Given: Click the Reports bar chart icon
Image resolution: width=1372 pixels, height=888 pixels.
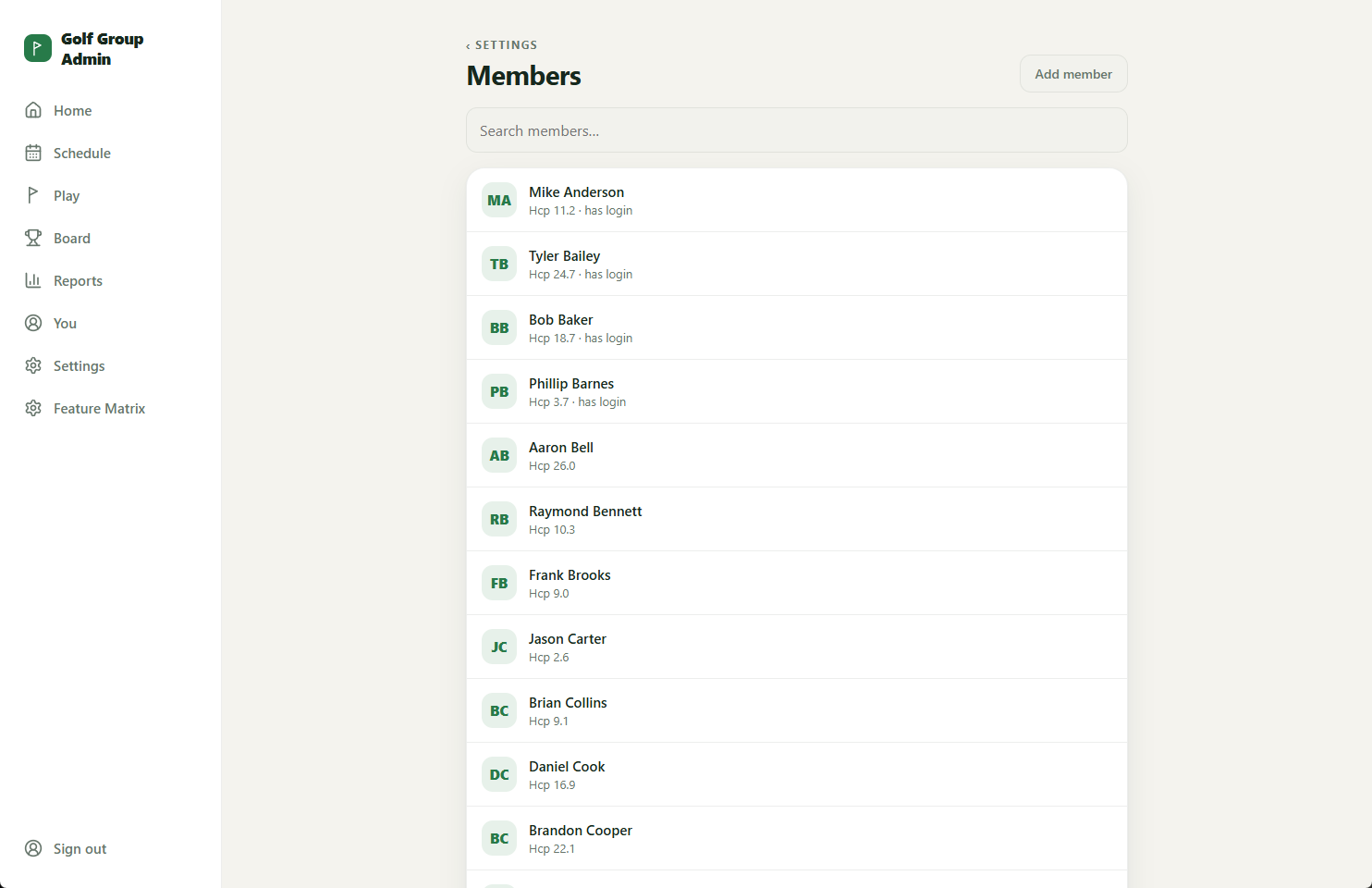Looking at the screenshot, I should [x=33, y=280].
